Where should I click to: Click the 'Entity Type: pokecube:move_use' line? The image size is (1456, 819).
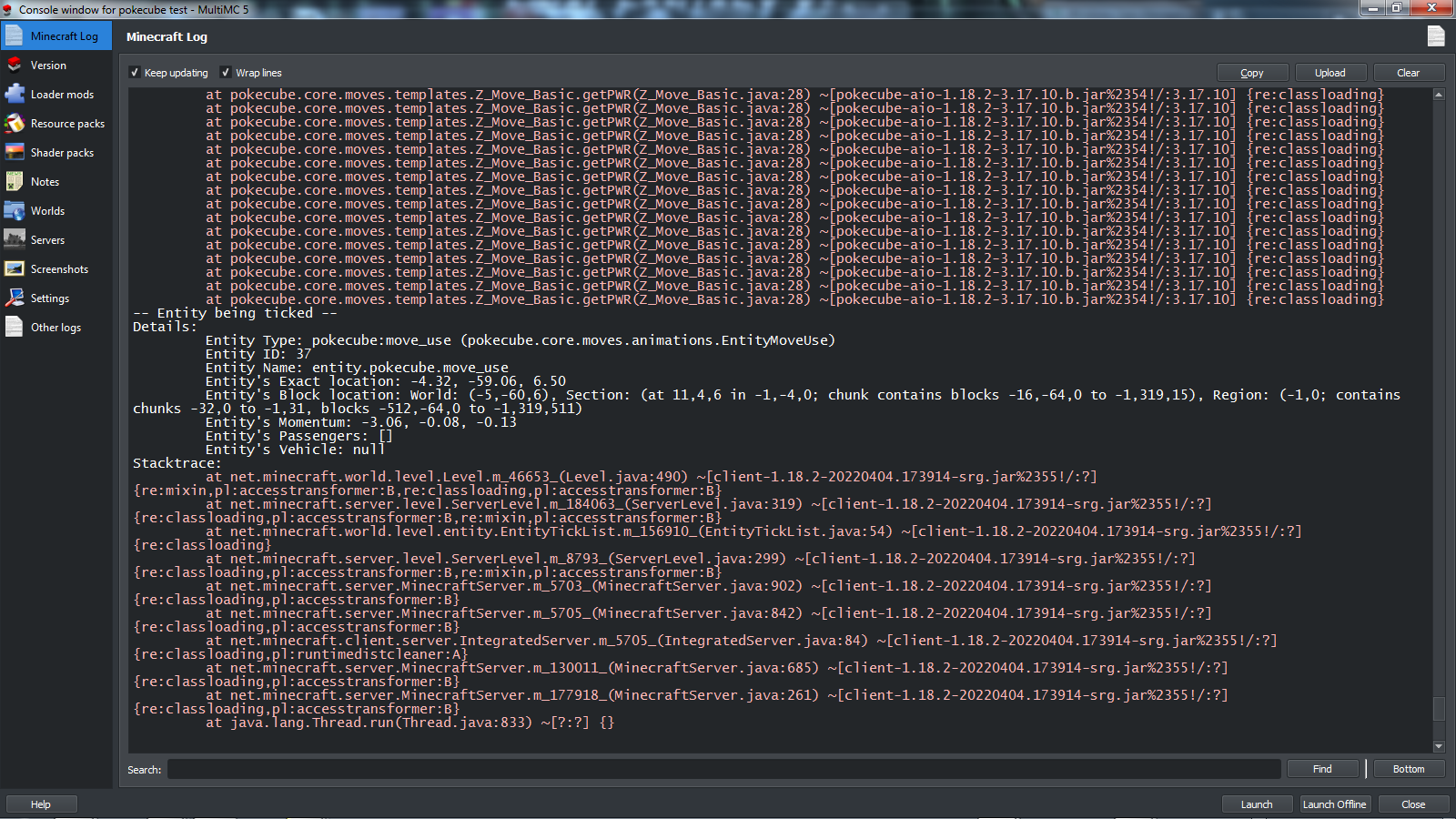tap(521, 340)
